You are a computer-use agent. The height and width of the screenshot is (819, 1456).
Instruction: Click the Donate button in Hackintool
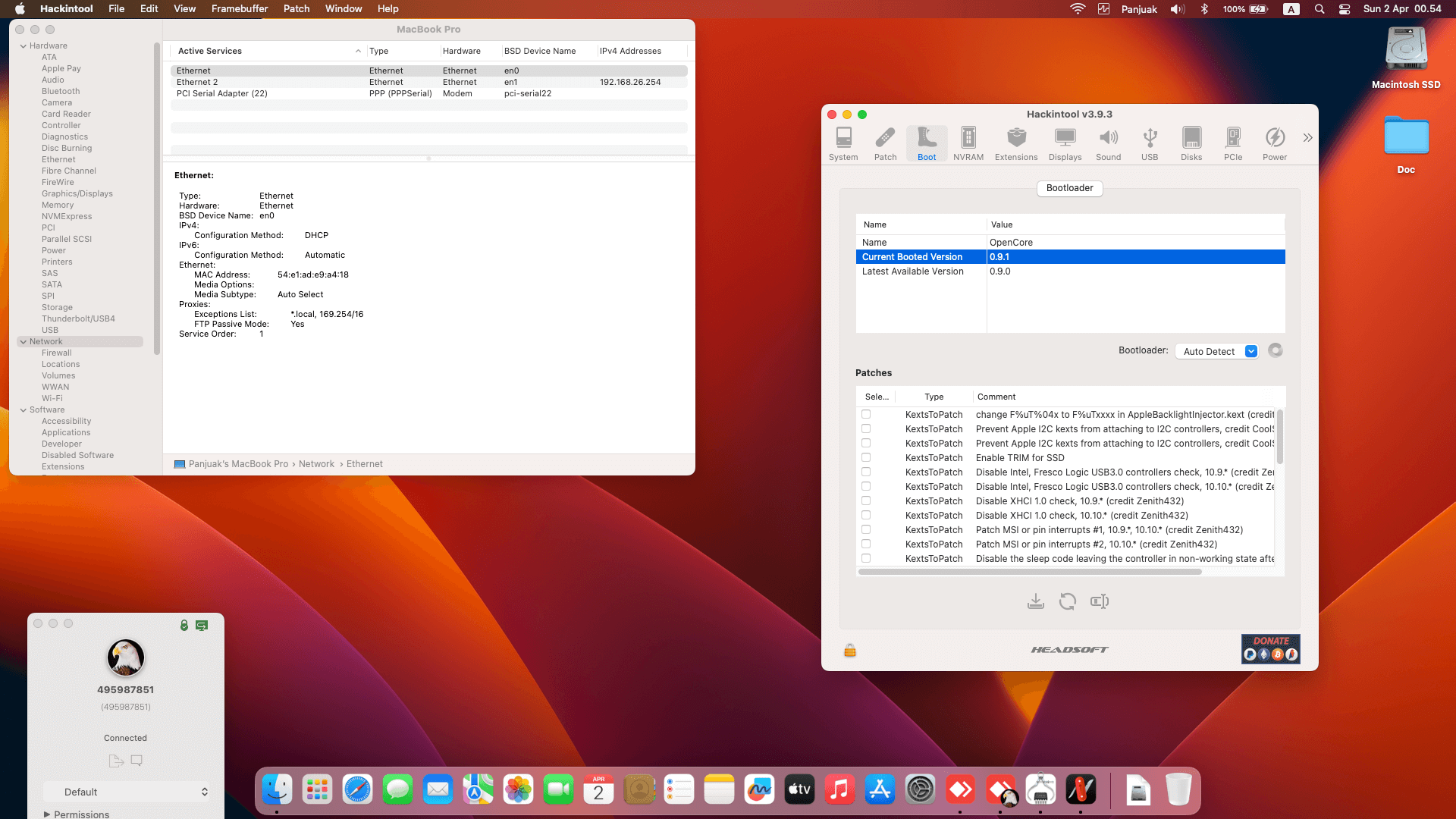click(1270, 648)
